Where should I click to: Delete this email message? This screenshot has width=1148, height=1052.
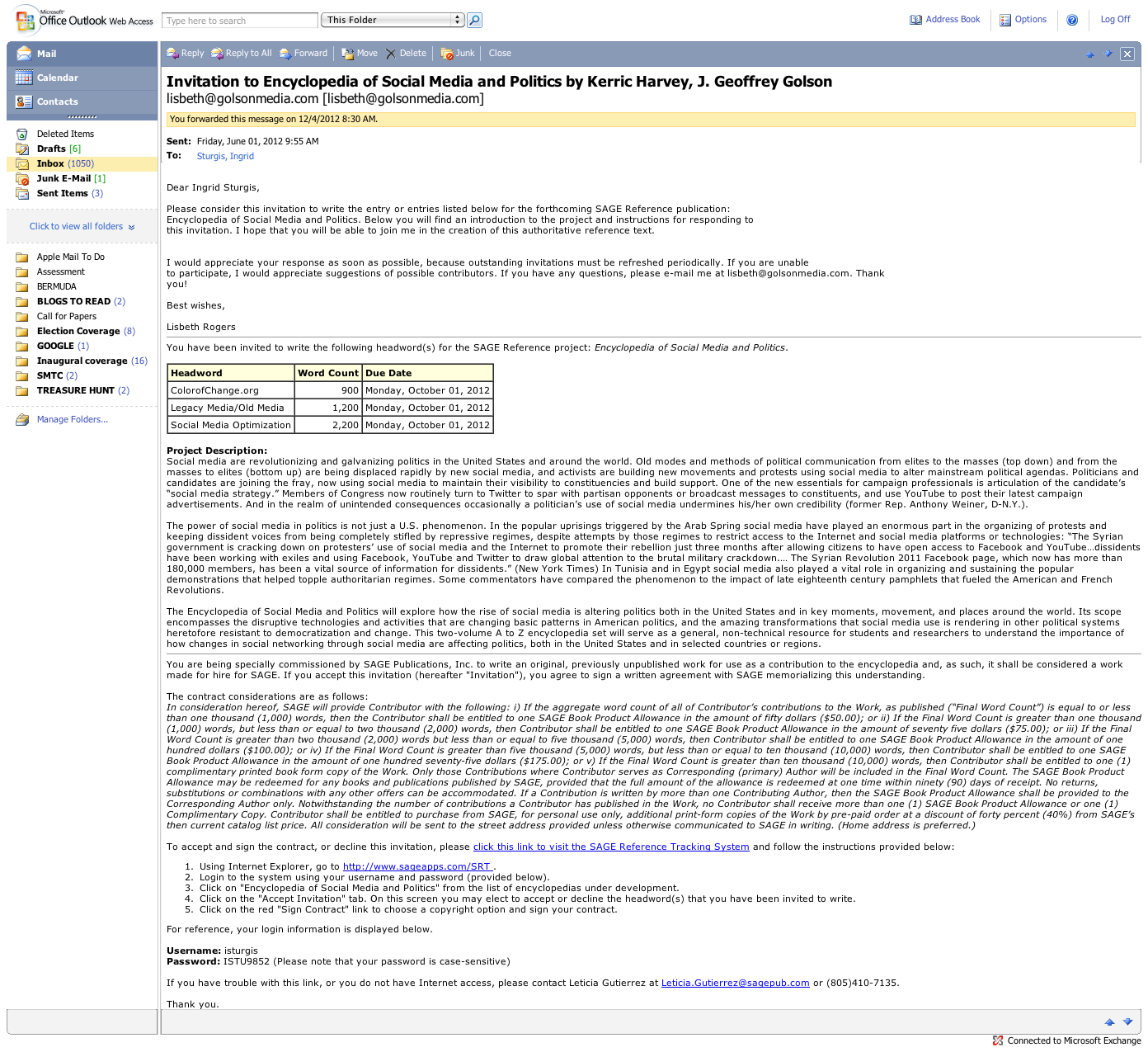406,54
